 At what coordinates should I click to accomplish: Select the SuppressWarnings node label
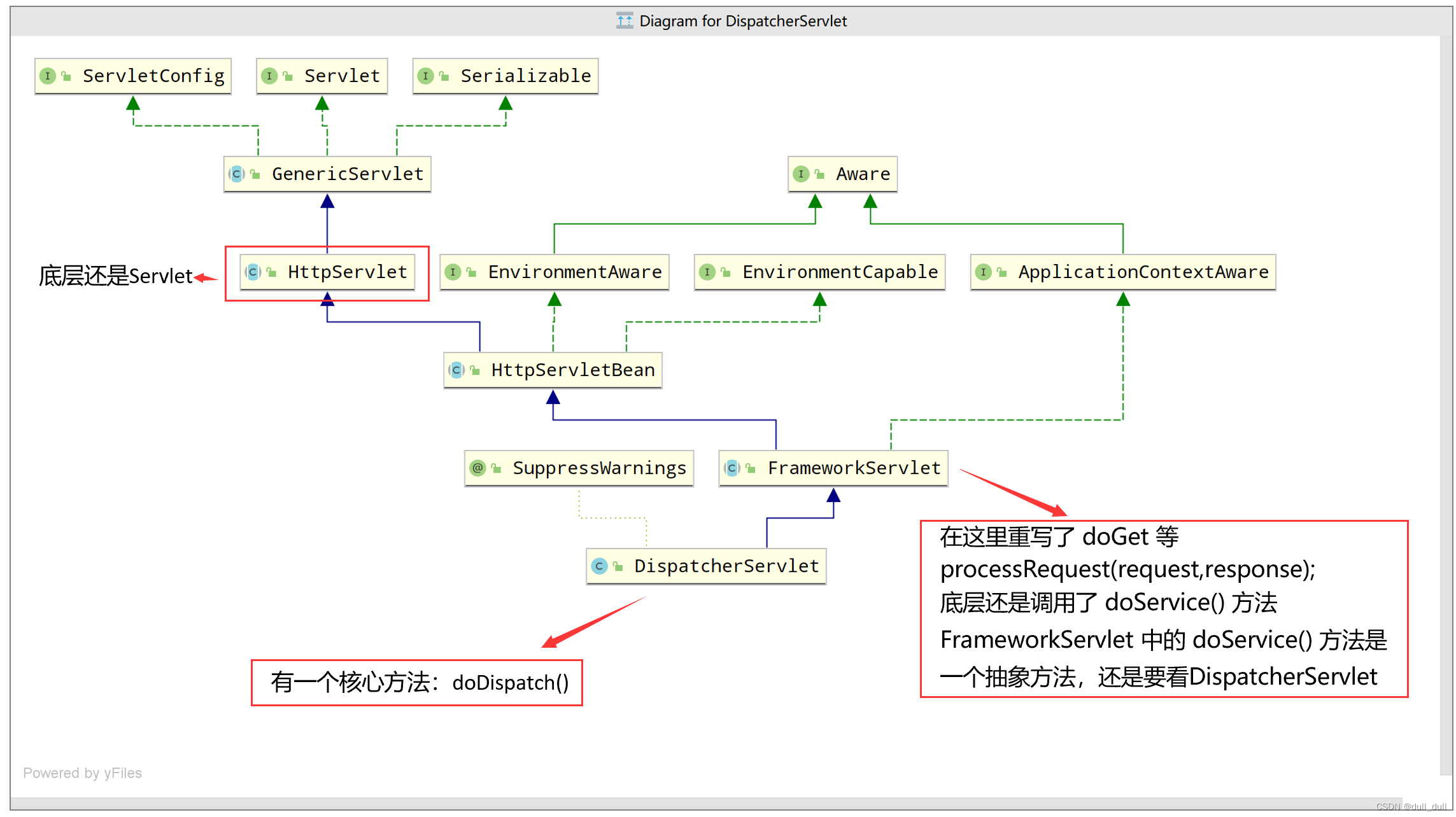600,468
